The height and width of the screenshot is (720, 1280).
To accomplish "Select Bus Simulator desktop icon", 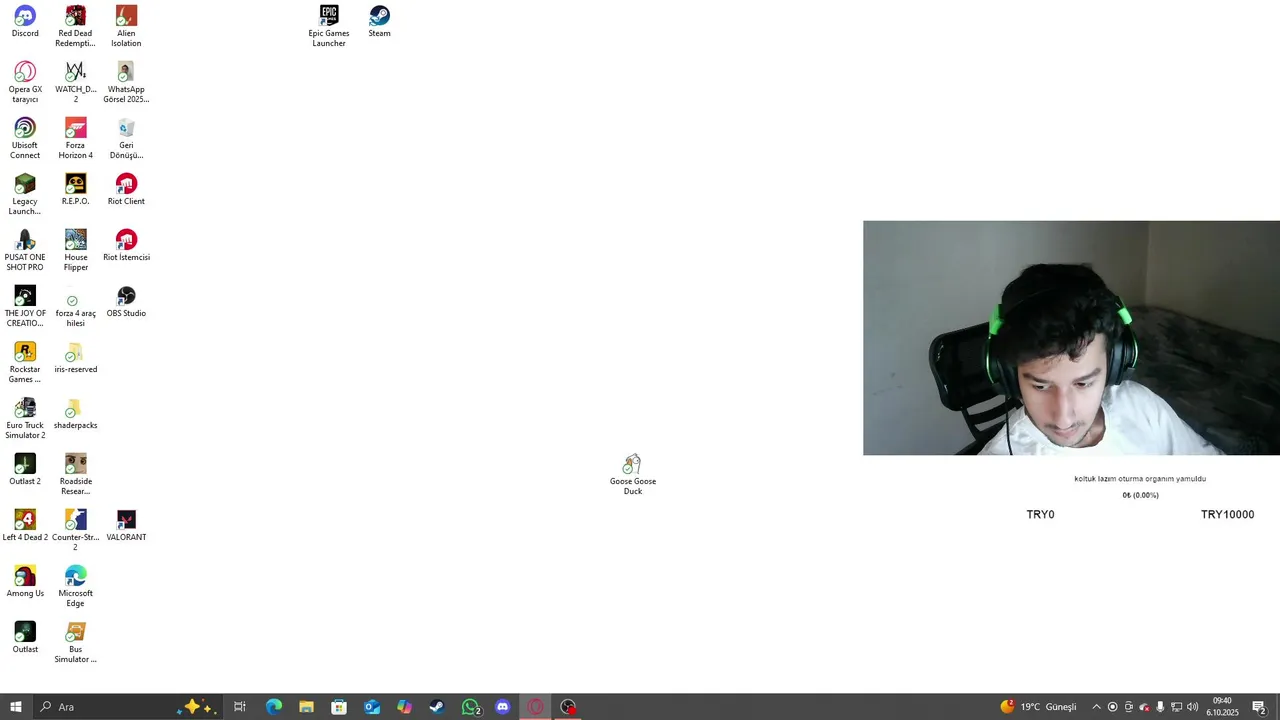I will click(75, 642).
